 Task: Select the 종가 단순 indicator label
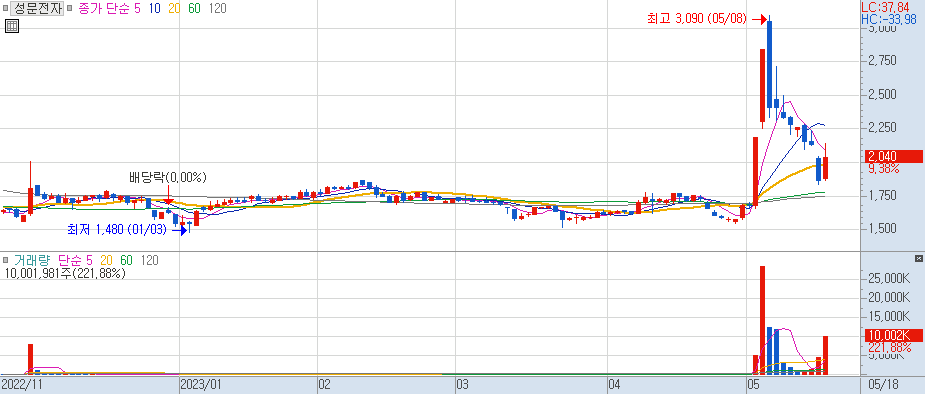[x=104, y=9]
